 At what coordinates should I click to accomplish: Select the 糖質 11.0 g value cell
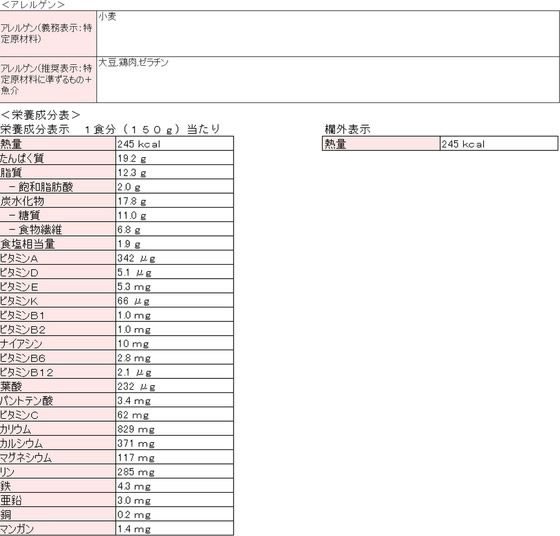pyautogui.click(x=175, y=215)
